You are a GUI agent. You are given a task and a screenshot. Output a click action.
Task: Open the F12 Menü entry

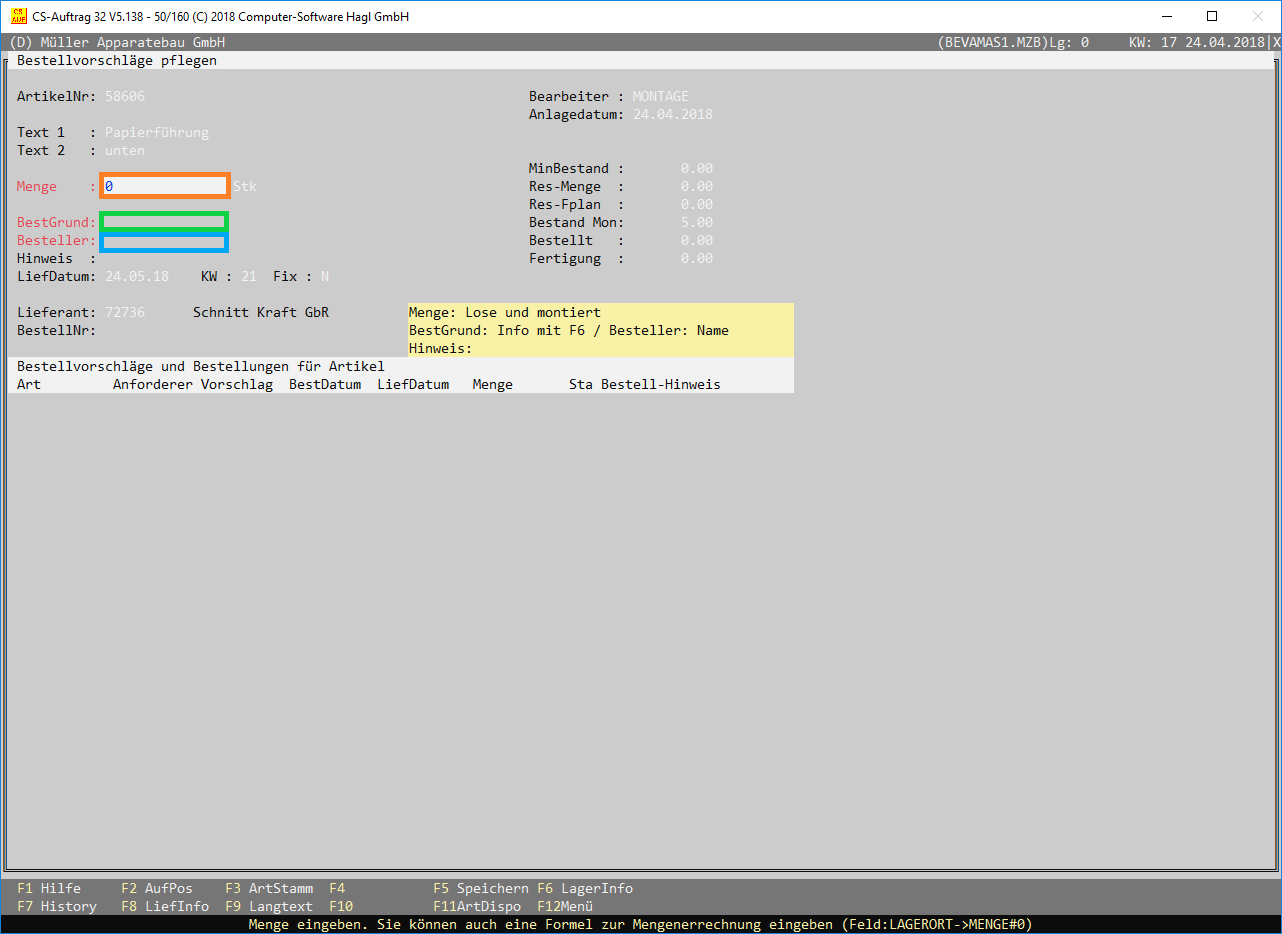click(x=565, y=906)
